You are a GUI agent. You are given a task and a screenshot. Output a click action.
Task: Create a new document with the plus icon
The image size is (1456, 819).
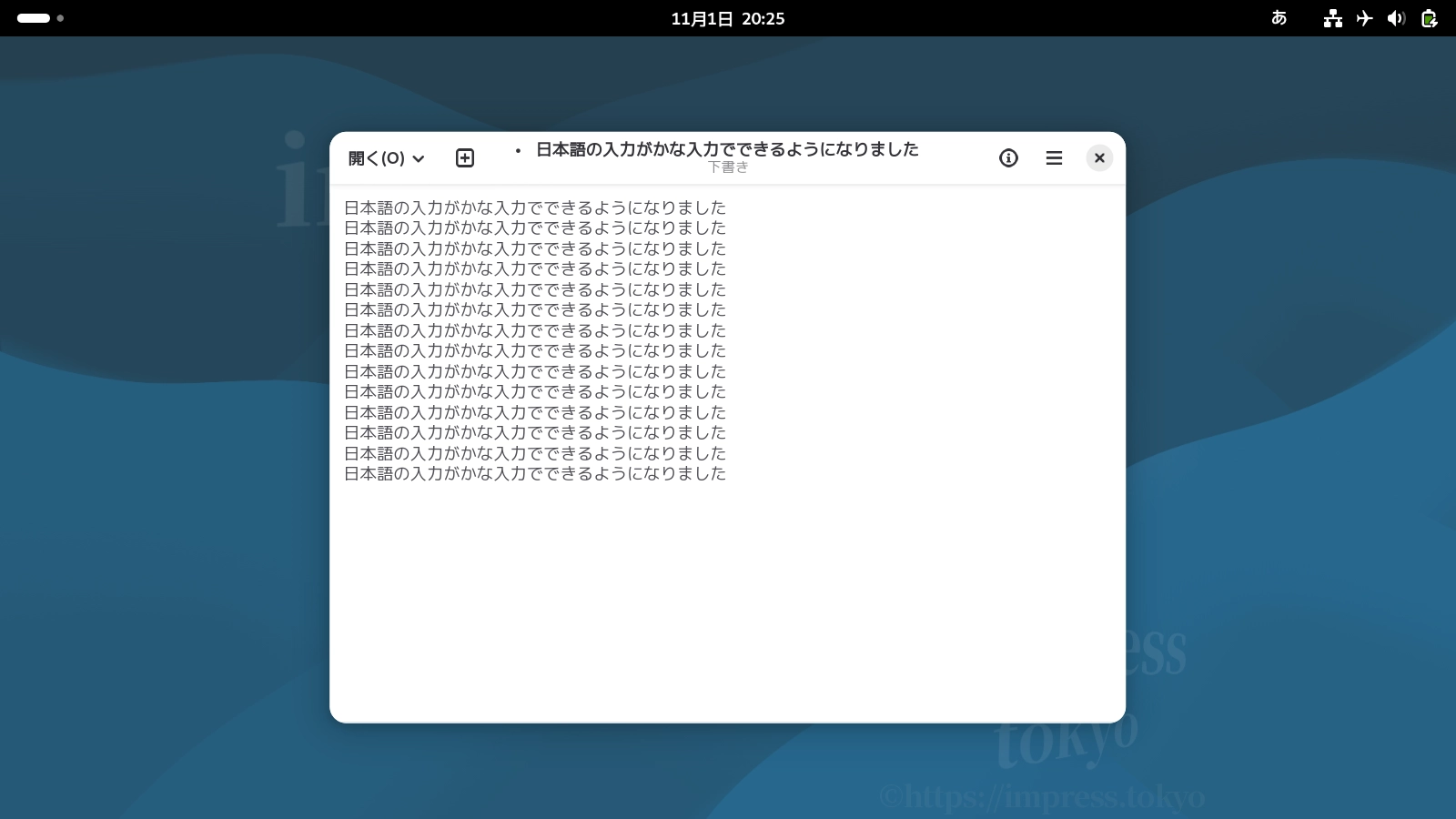pos(465,158)
